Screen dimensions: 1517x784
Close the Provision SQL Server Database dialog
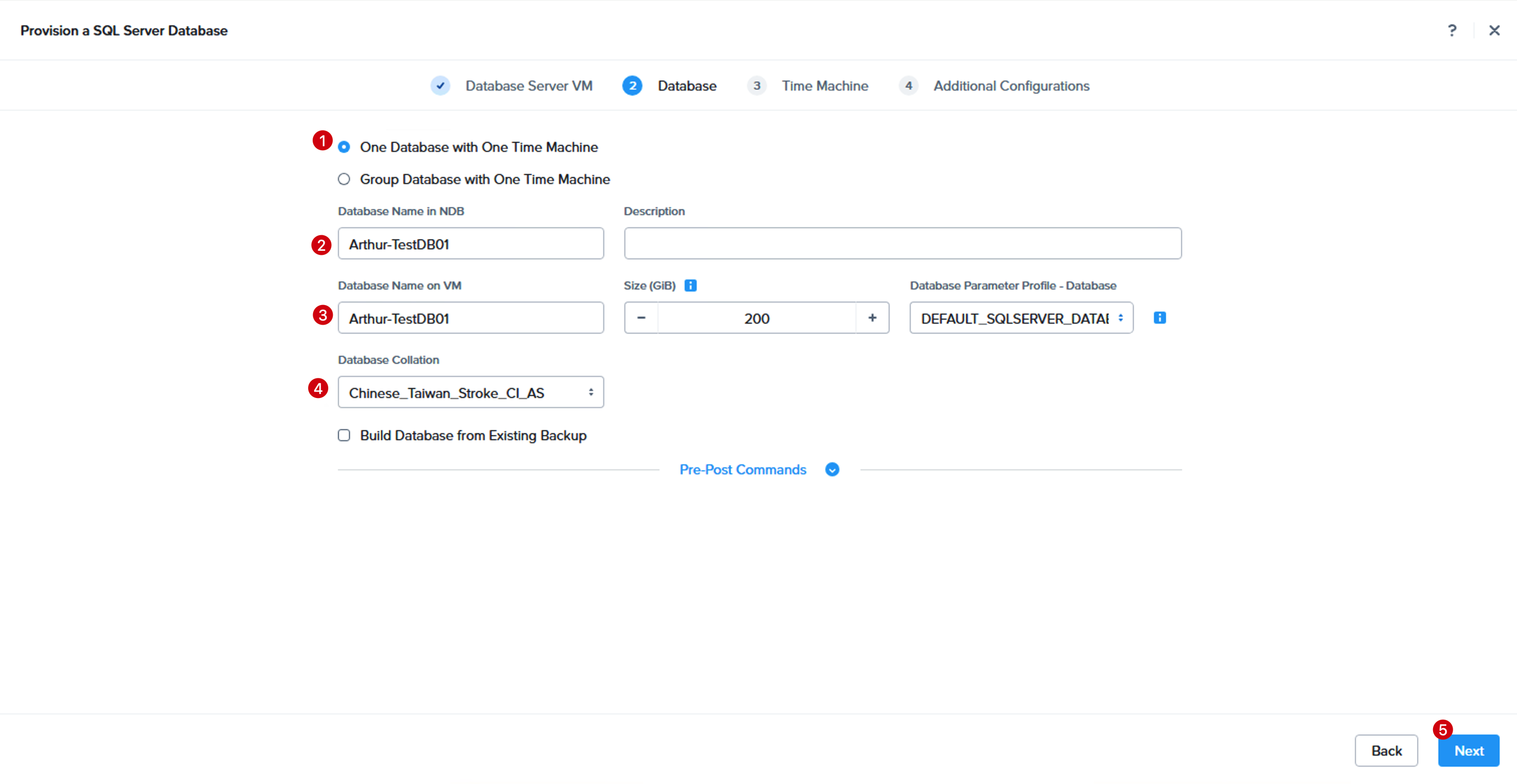[x=1494, y=30]
